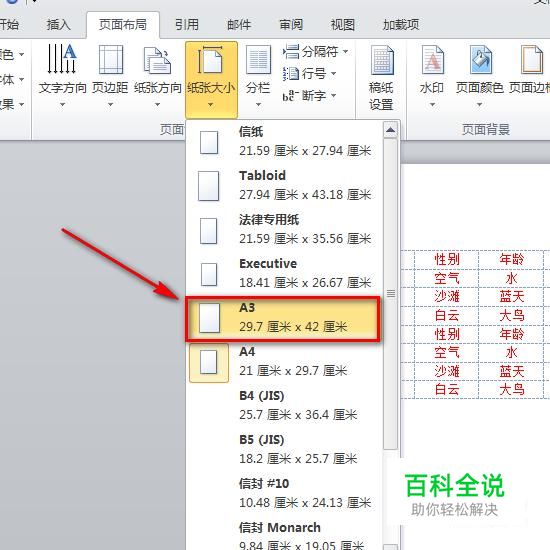Click the 纸张大小 paper size button

pyautogui.click(x=211, y=79)
